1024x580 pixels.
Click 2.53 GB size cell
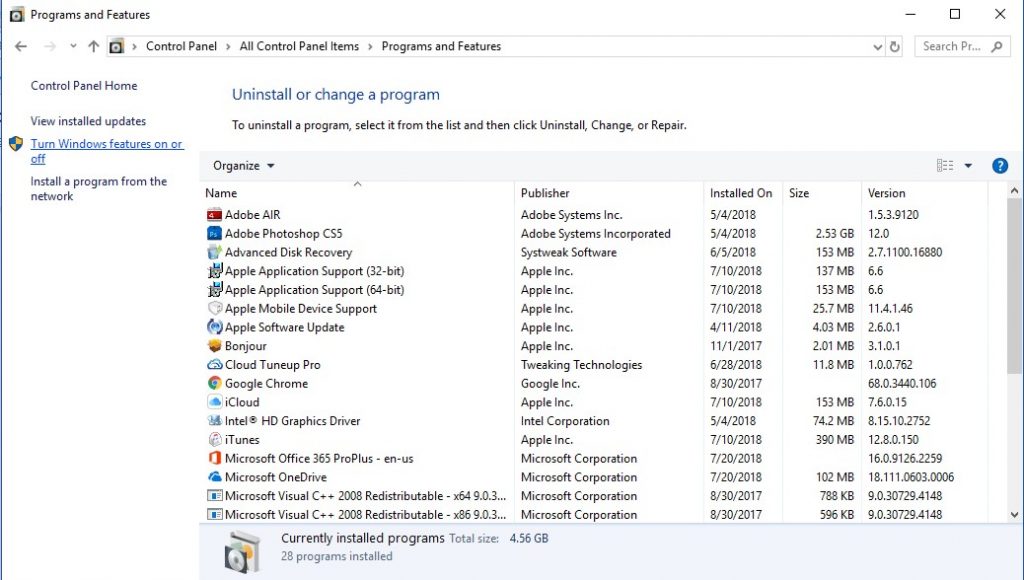pos(835,233)
